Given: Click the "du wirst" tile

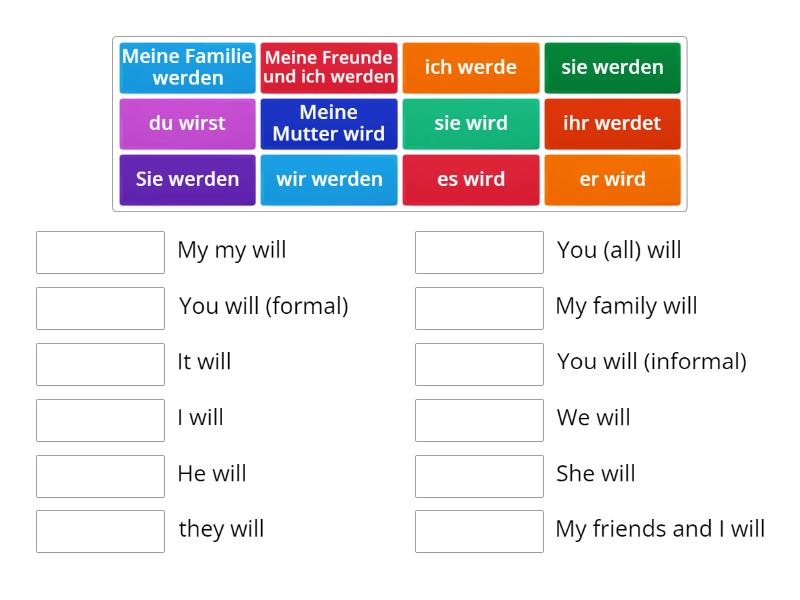Looking at the screenshot, I should point(187,124).
